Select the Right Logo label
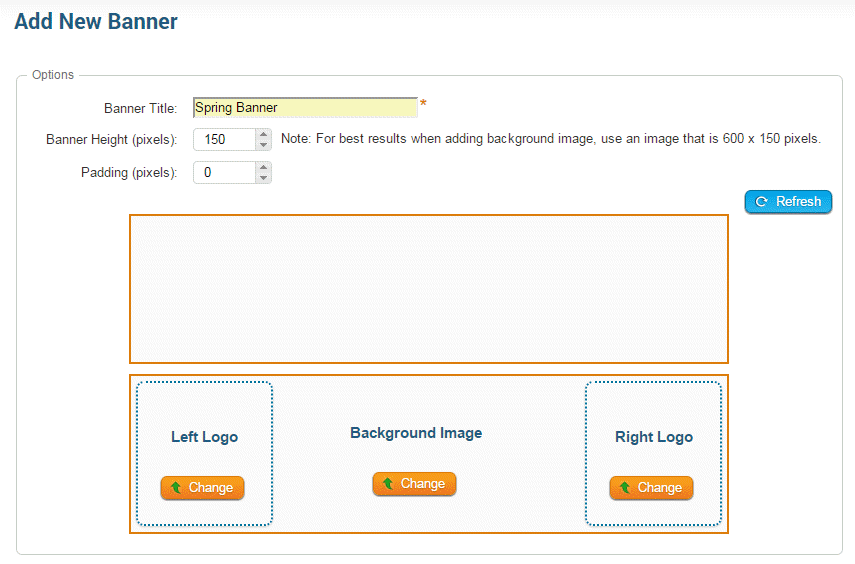The image size is (855, 564). pos(653,437)
